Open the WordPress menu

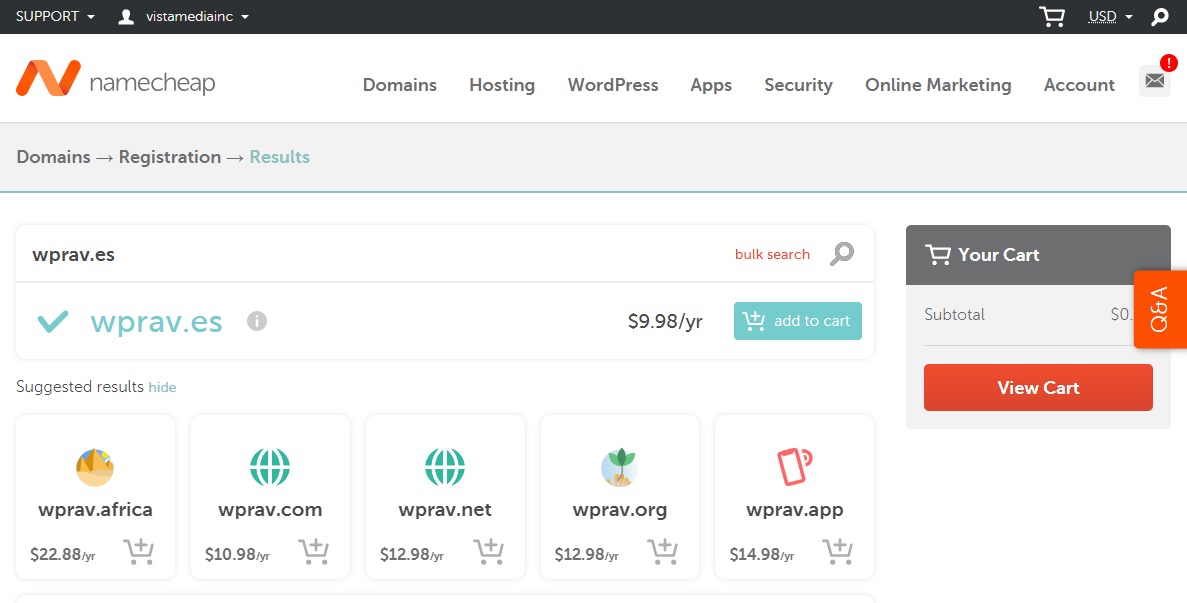tap(613, 85)
